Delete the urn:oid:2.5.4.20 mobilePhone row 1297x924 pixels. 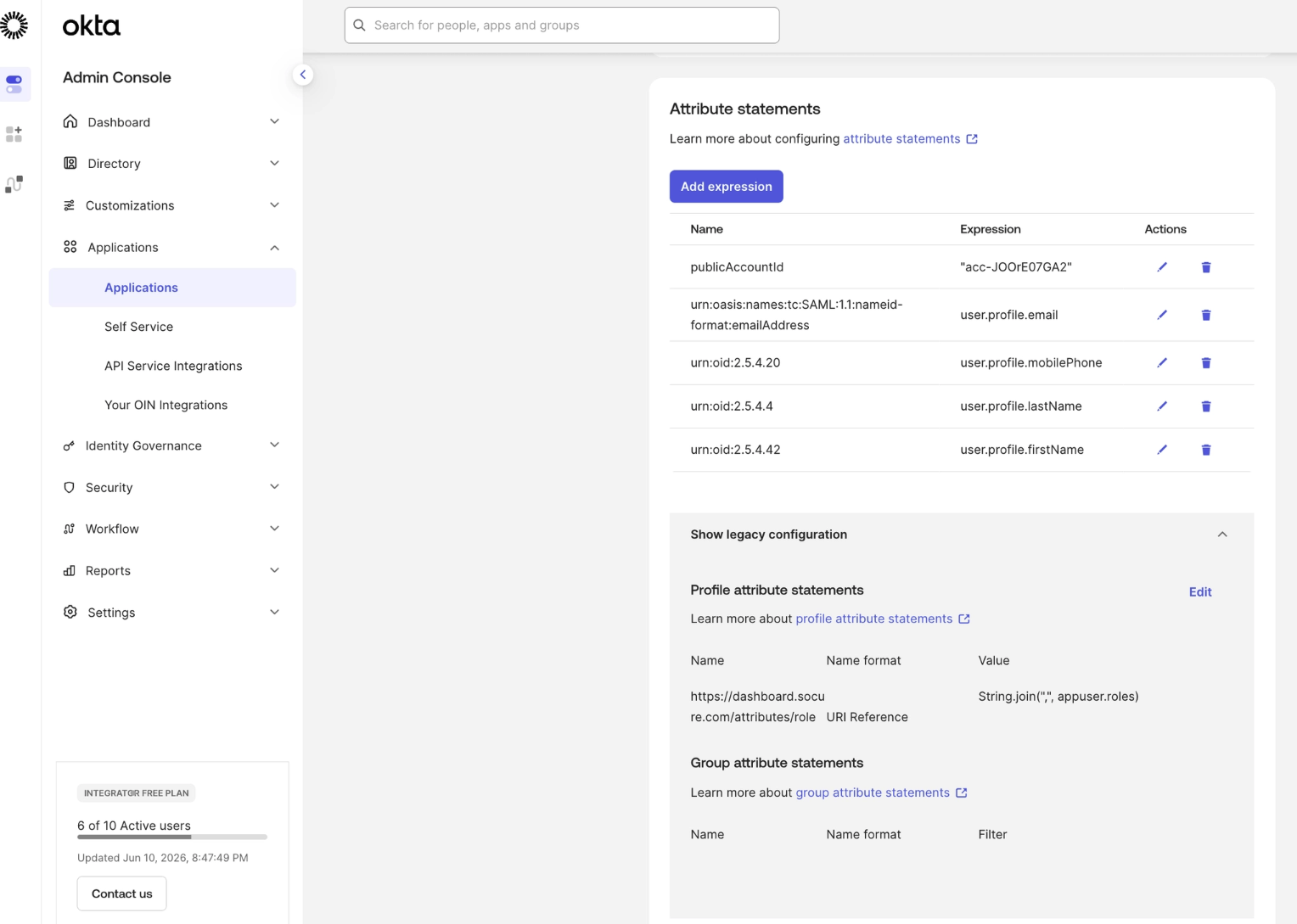pyautogui.click(x=1206, y=363)
